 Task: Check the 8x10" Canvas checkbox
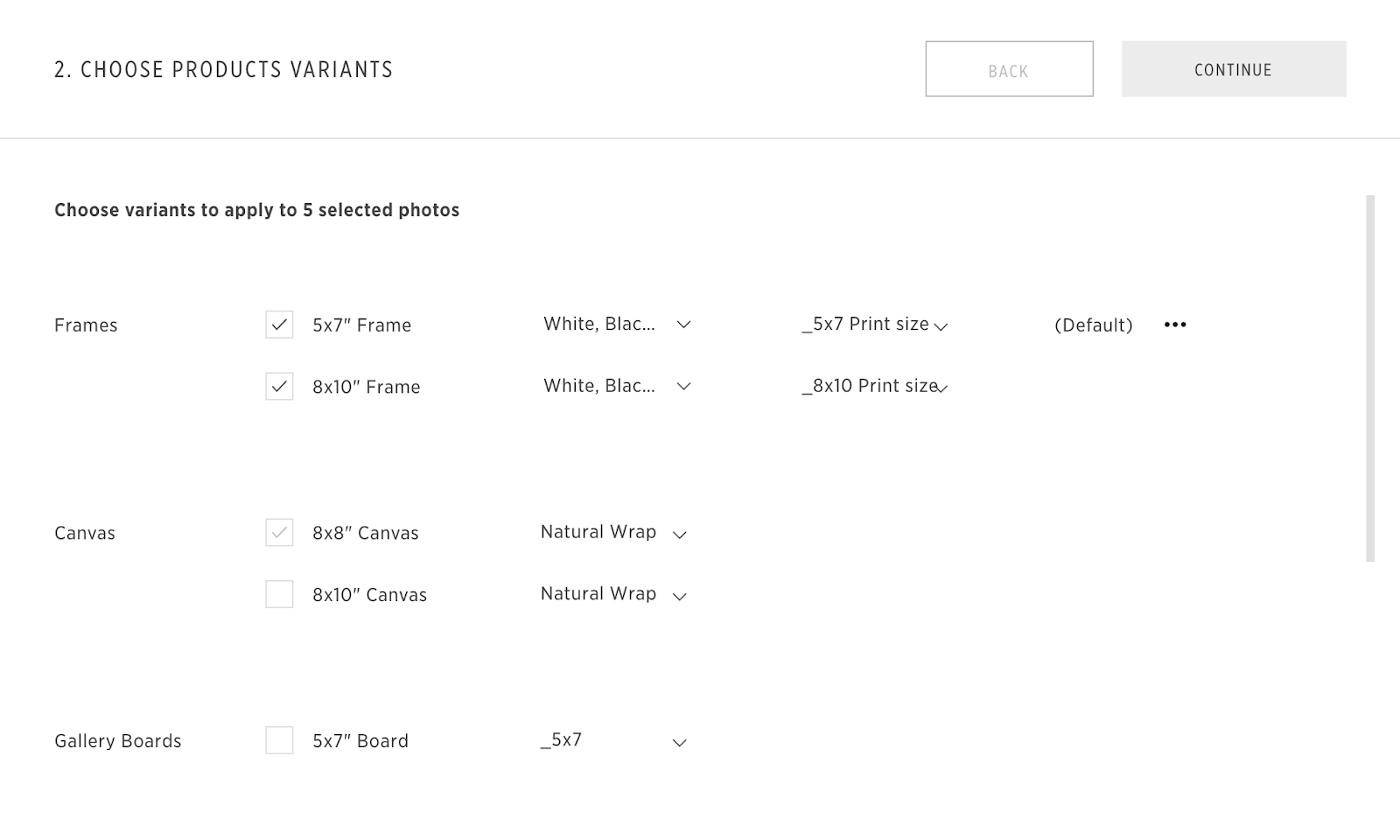pos(279,594)
